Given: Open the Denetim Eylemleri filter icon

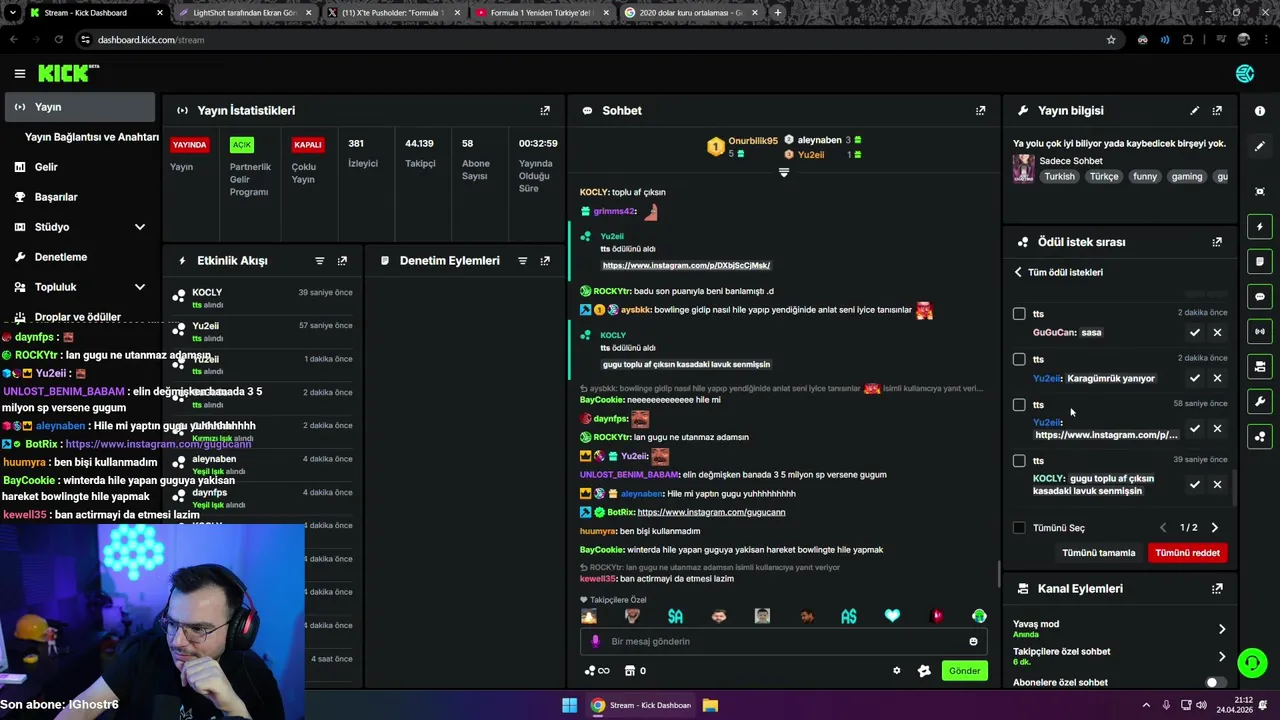Looking at the screenshot, I should [x=522, y=261].
